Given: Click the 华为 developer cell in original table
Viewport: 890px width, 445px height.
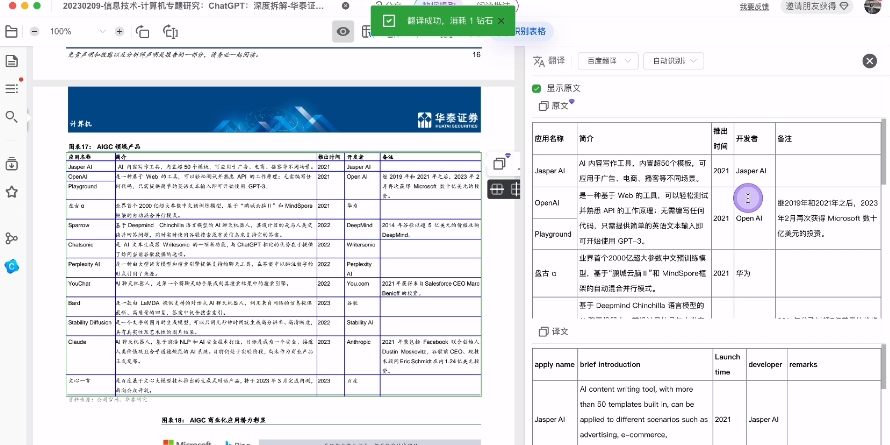Looking at the screenshot, I should [x=754, y=273].
